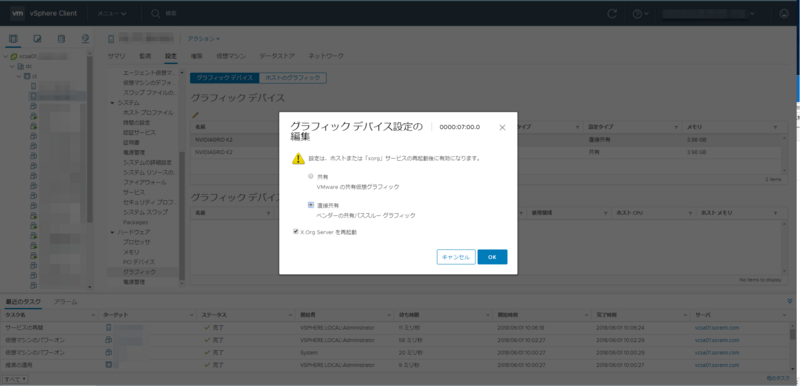Select 認証サービス settings item
Viewport: 800px width, 386px height.
point(139,133)
